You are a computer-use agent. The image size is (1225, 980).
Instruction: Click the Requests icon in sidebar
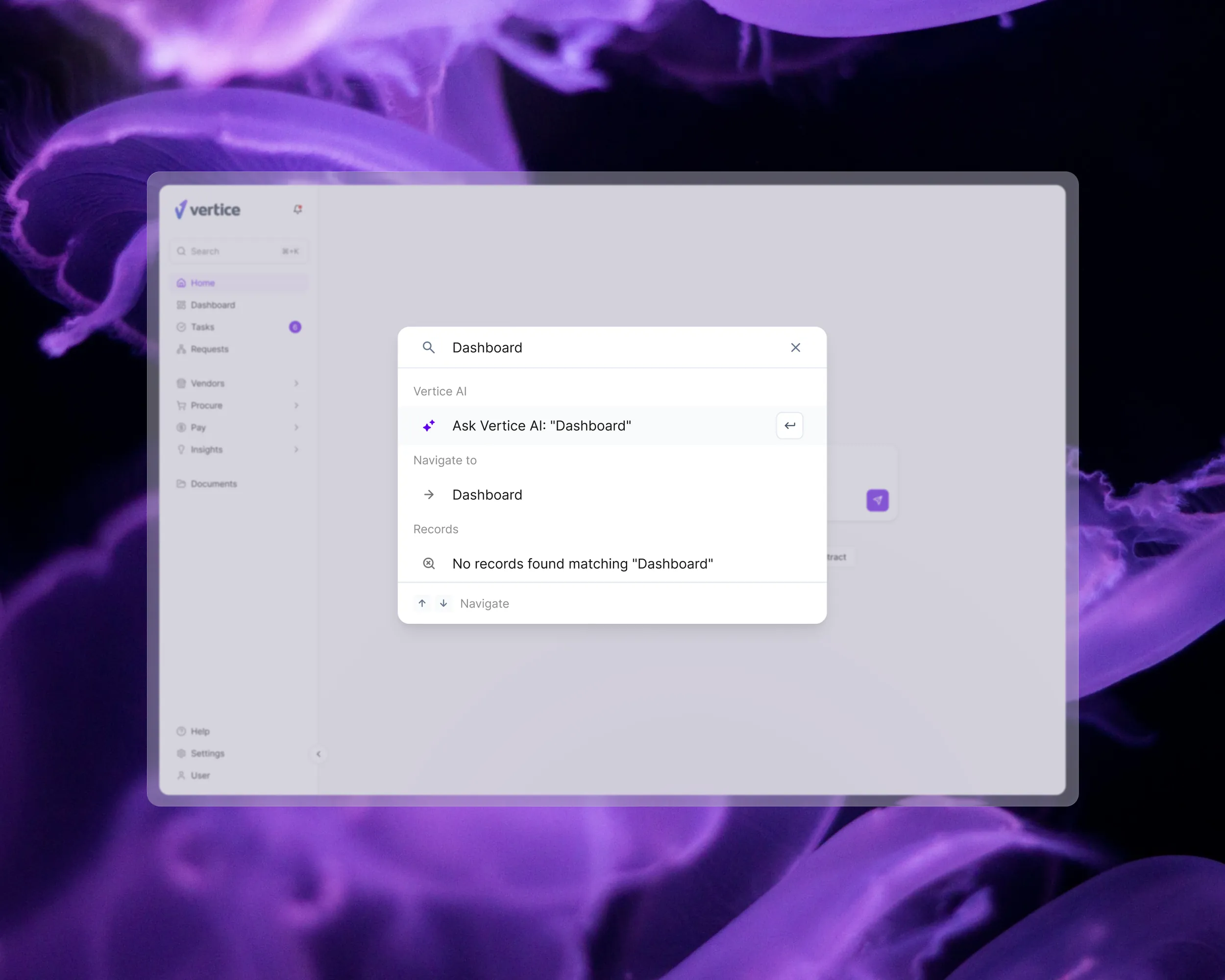tap(181, 349)
